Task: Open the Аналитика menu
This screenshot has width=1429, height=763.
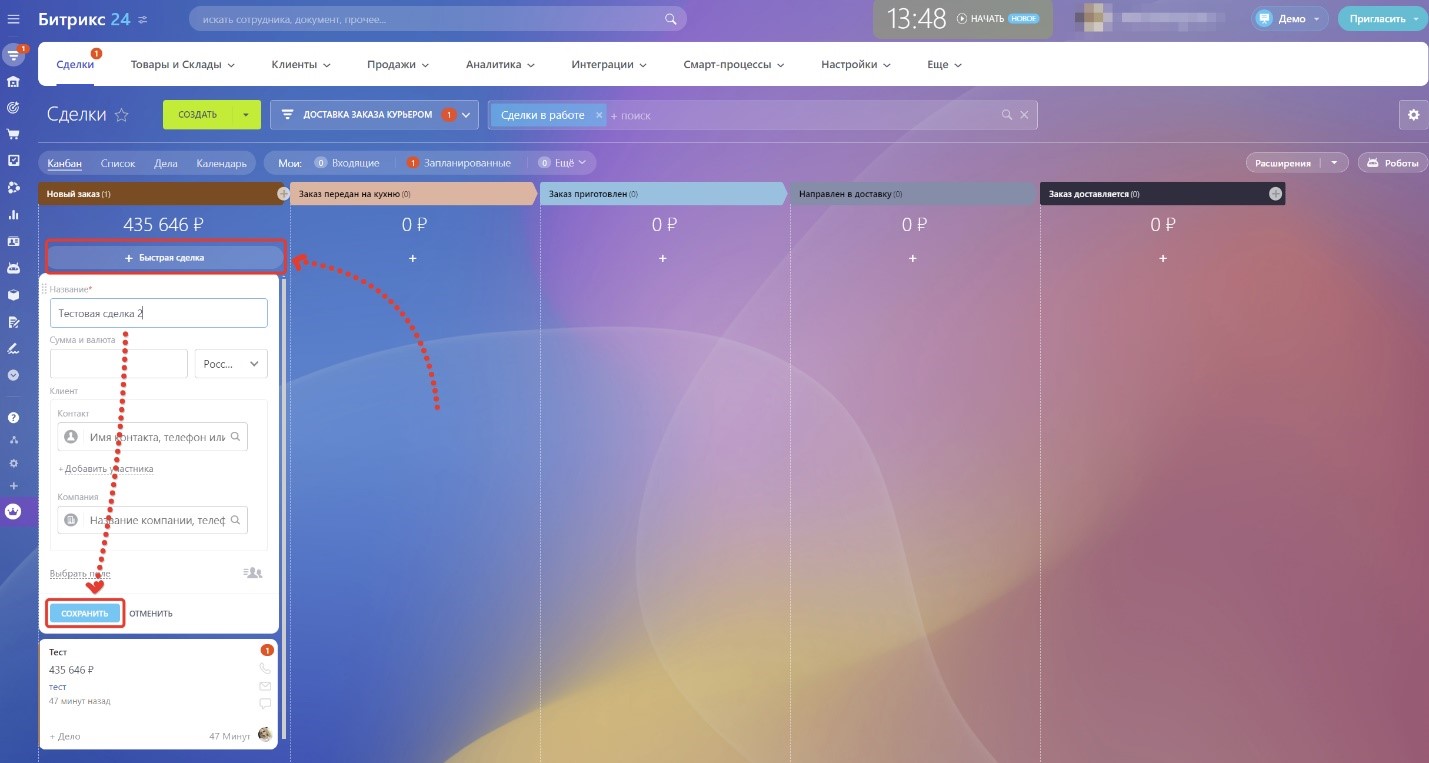Action: pyautogui.click(x=500, y=65)
